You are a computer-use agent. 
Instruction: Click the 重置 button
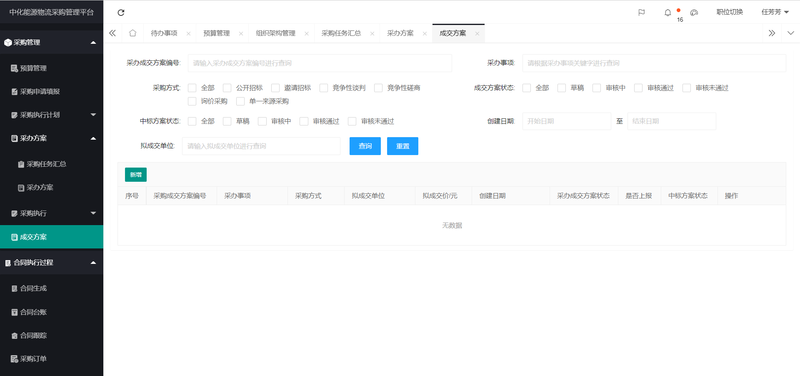[x=403, y=146]
